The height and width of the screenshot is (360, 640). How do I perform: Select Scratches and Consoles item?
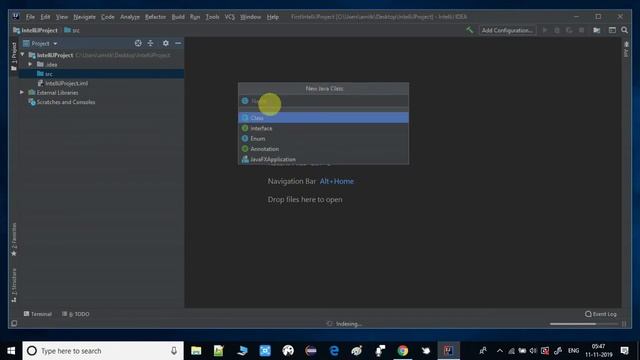point(66,102)
